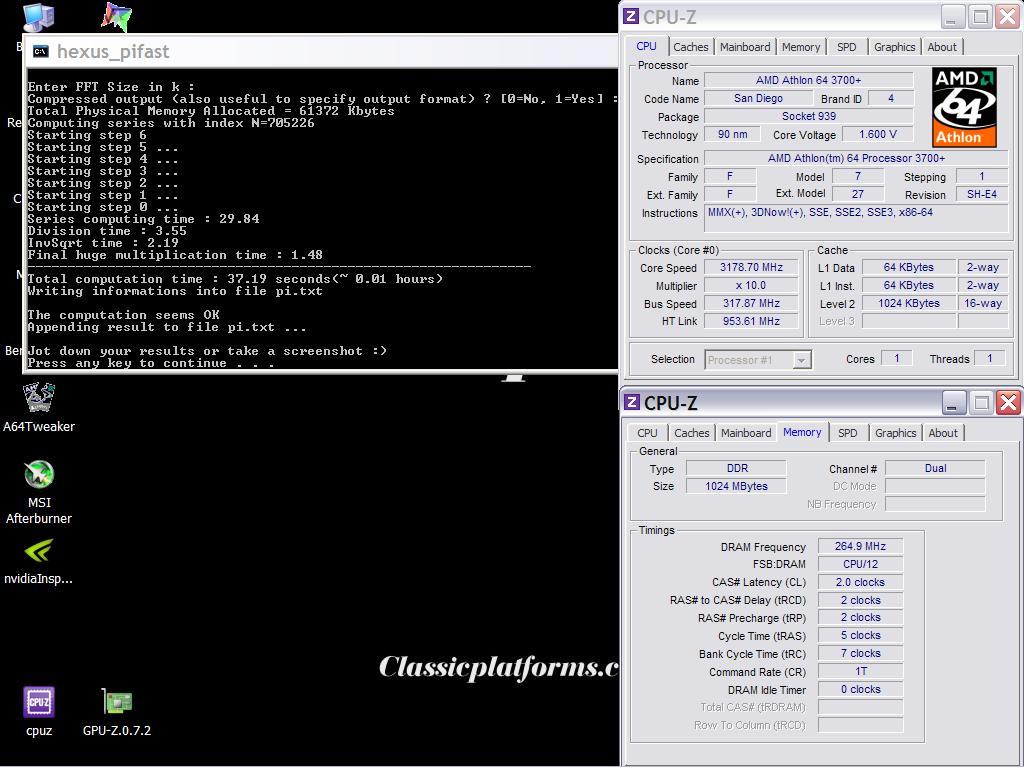The image size is (1024, 768).
Task: Click the AMD Athlon 64 logo
Action: pos(964,108)
